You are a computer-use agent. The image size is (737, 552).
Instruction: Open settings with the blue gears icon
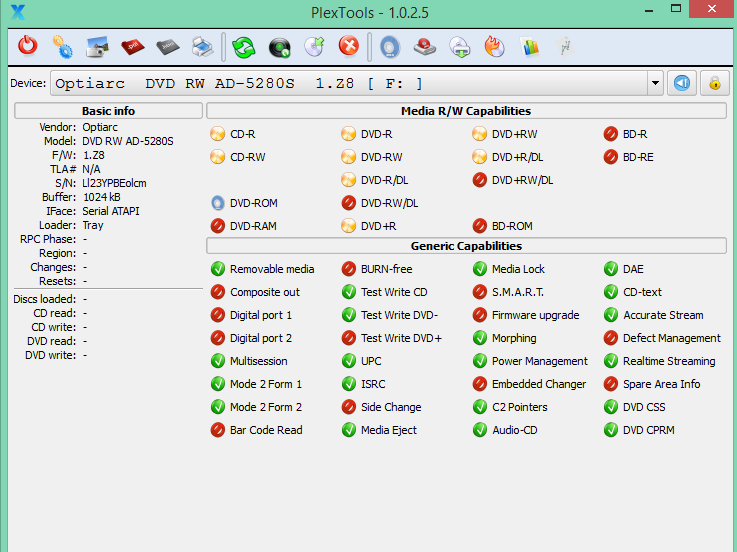pos(63,47)
